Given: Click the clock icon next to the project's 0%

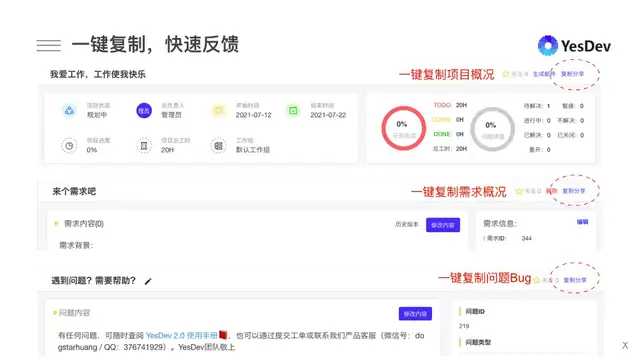Looking at the screenshot, I should 69,145.
